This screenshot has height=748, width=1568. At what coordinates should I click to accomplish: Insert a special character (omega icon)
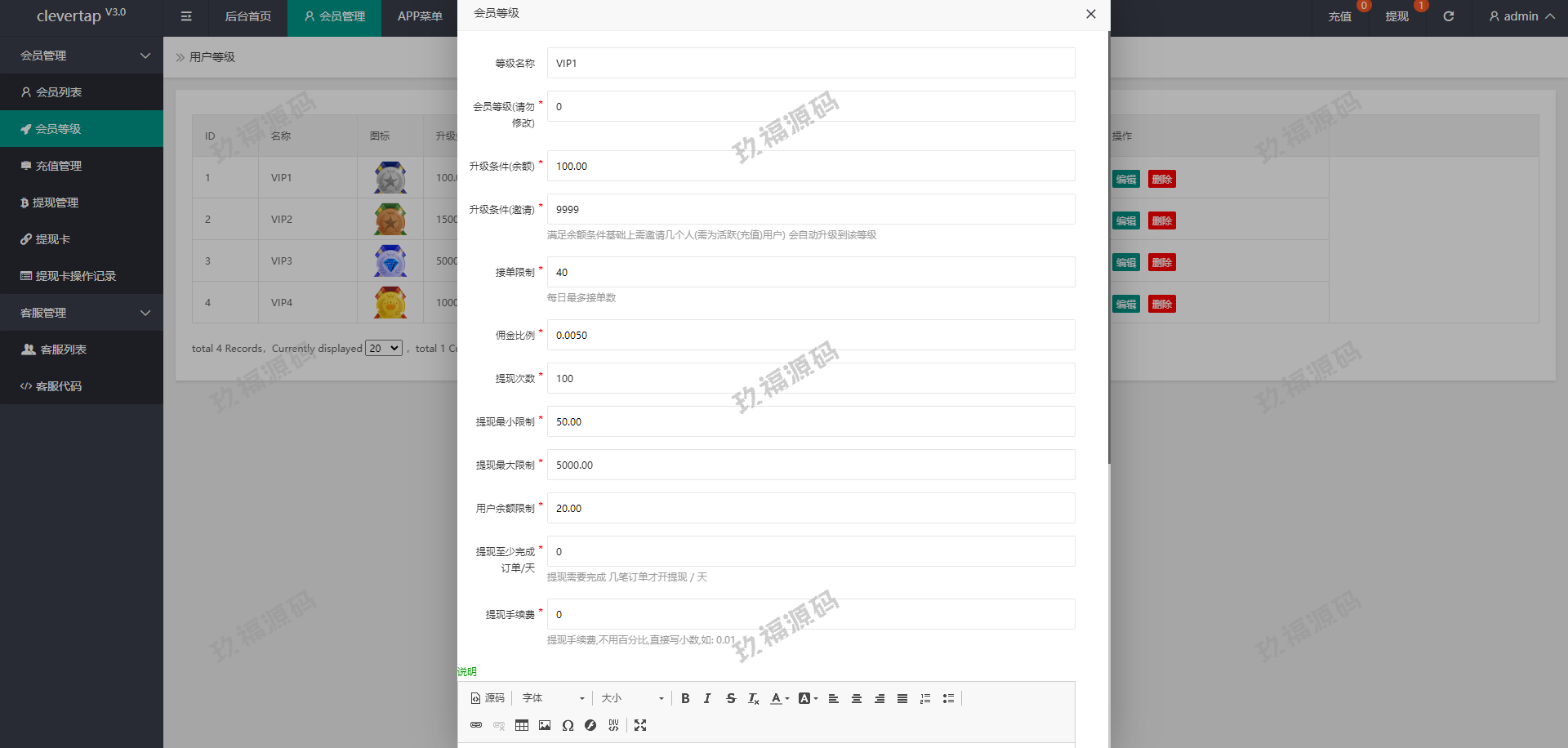tap(568, 725)
